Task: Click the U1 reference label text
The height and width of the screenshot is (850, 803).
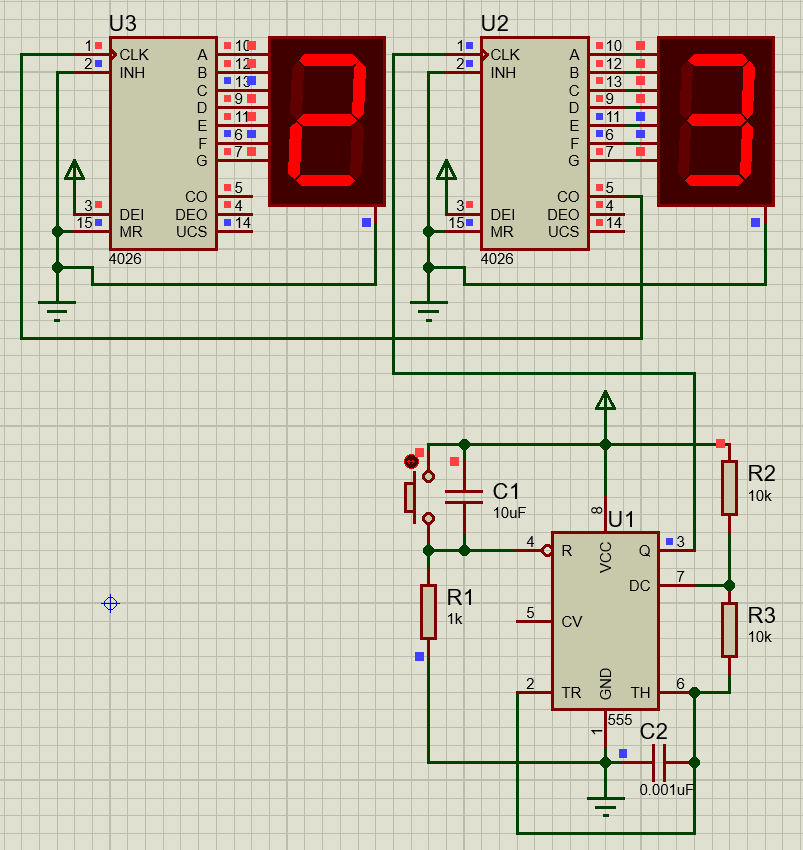Action: tap(621, 519)
